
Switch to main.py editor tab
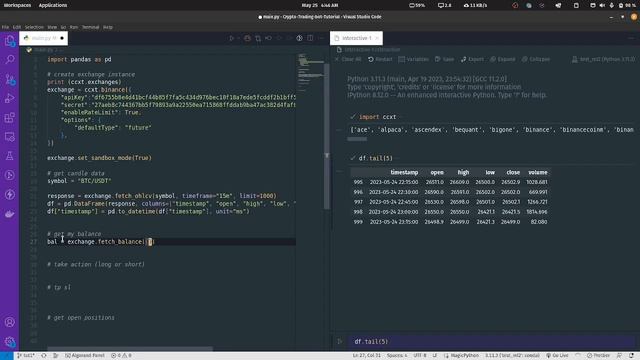[x=44, y=38]
